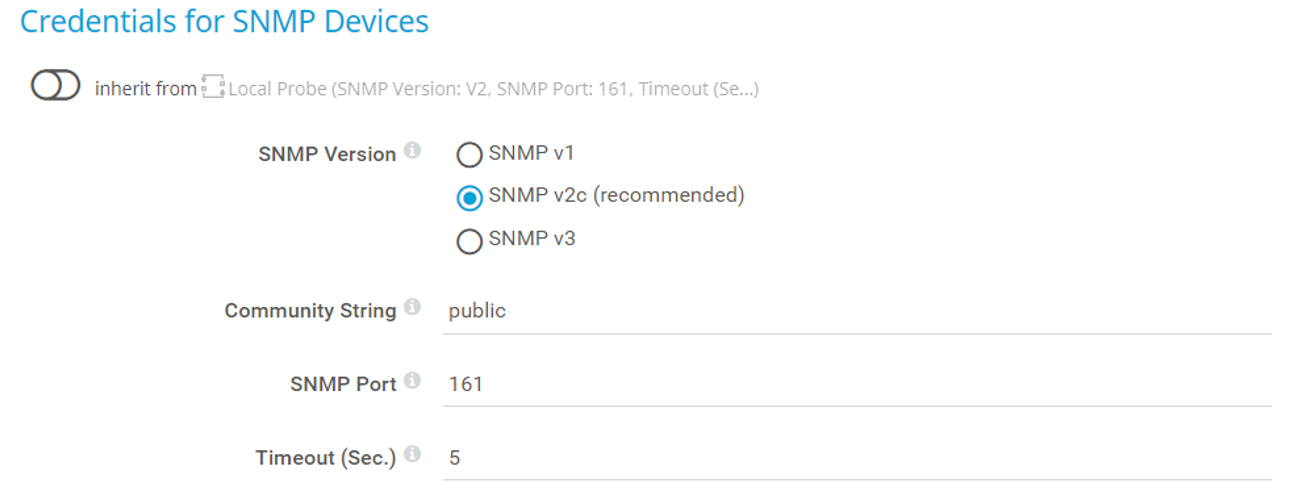1291x503 pixels.
Task: Focus the SNMP Port field showing 161
Action: click(857, 384)
